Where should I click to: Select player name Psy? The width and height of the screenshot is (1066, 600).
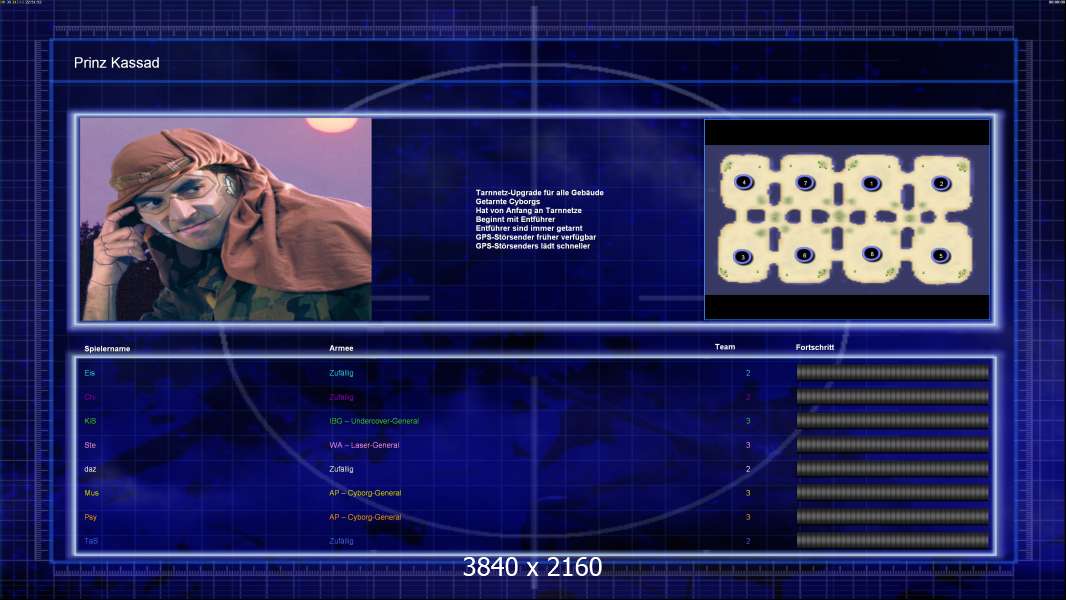(x=90, y=517)
